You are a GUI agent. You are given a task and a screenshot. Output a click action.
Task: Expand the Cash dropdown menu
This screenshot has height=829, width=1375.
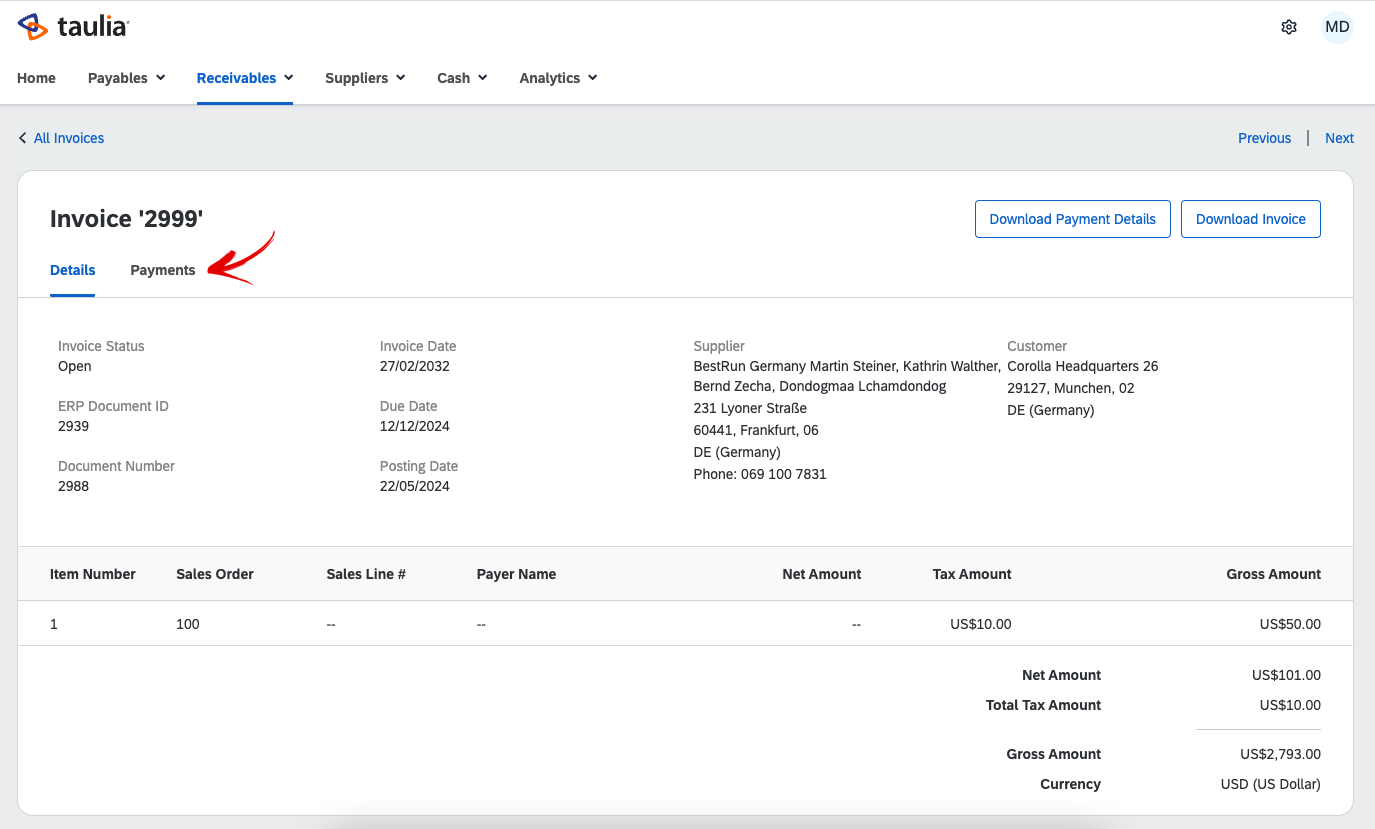[462, 78]
